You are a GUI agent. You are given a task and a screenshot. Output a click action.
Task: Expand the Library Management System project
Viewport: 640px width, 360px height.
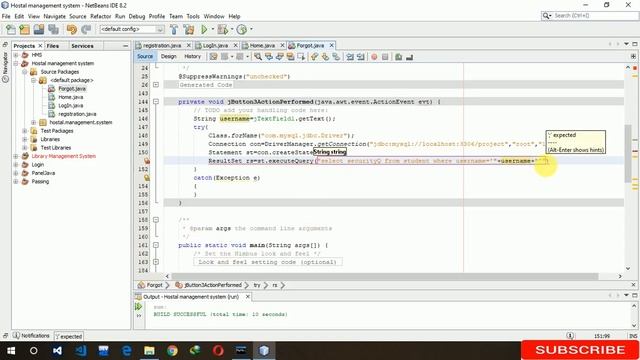(x=16, y=156)
